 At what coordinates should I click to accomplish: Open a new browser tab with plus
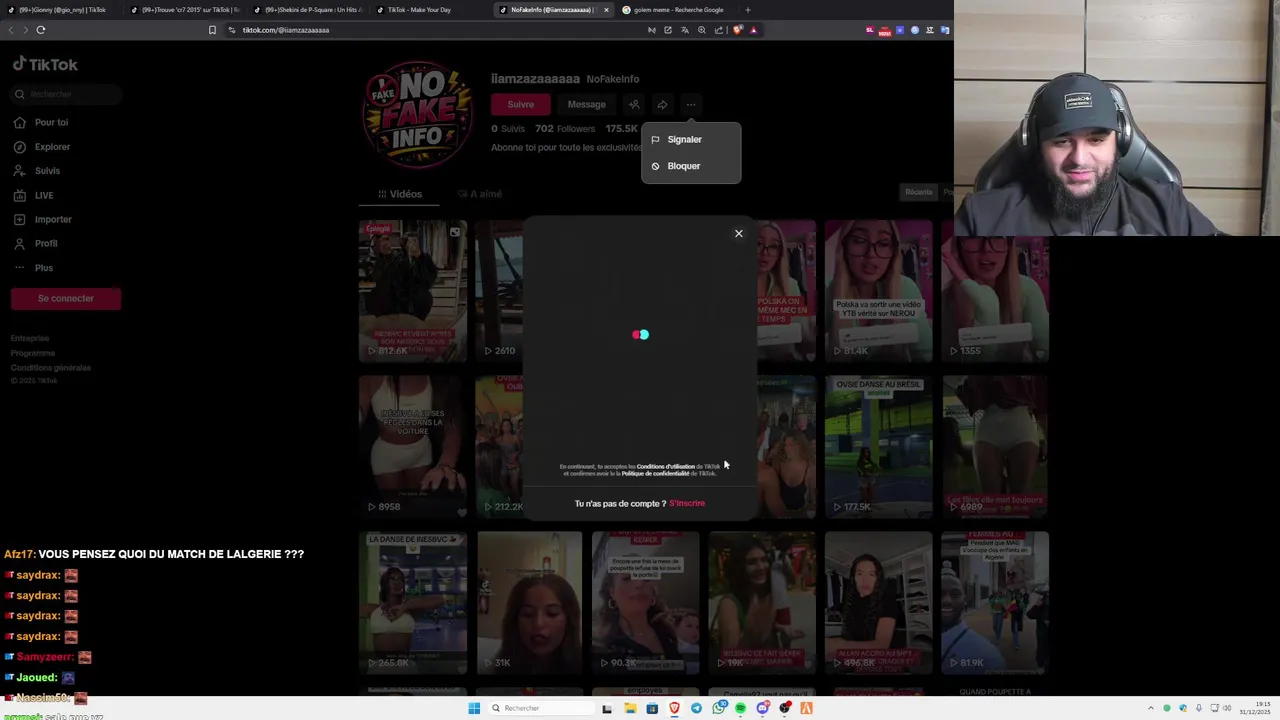tap(748, 10)
